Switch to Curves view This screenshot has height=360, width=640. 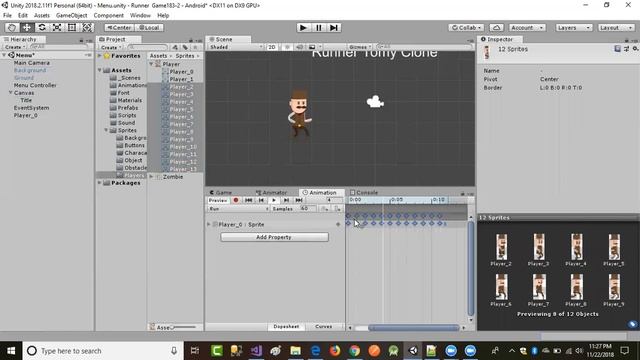tap(324, 327)
